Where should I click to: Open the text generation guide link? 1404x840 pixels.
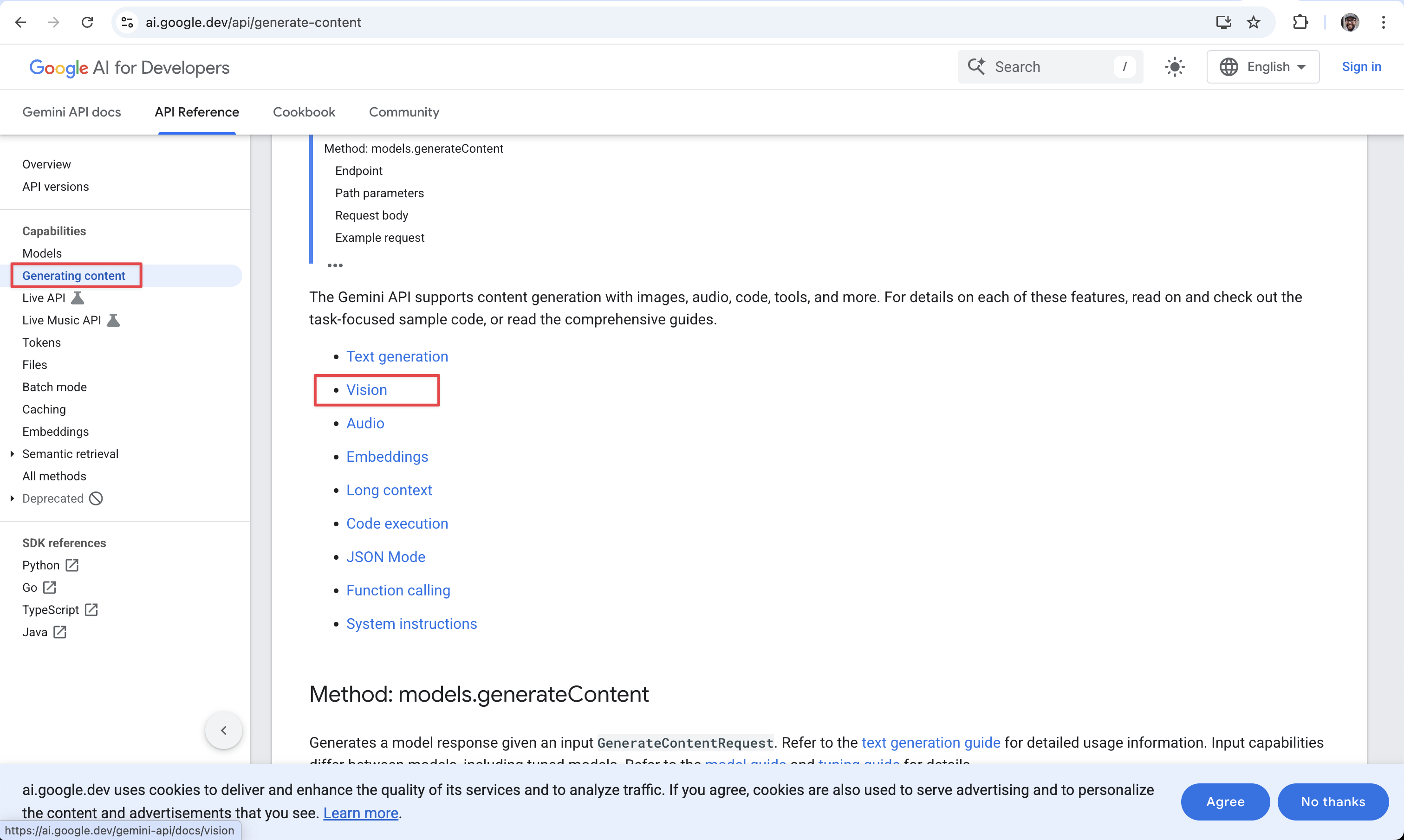pyautogui.click(x=931, y=743)
